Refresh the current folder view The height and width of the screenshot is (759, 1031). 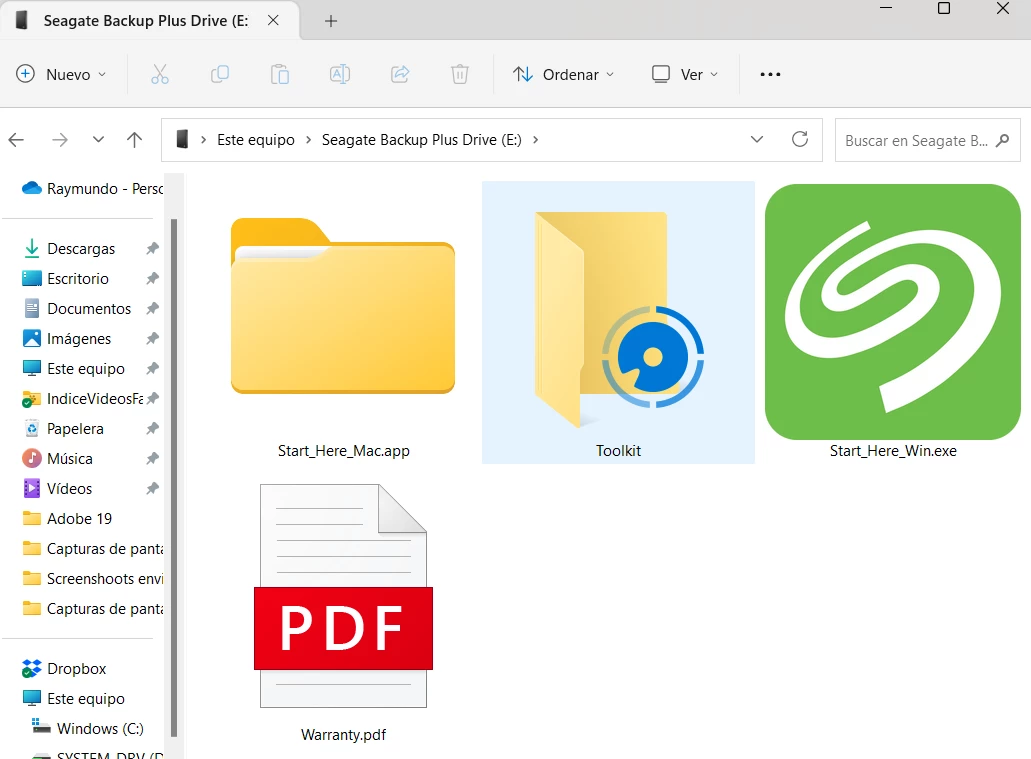800,139
